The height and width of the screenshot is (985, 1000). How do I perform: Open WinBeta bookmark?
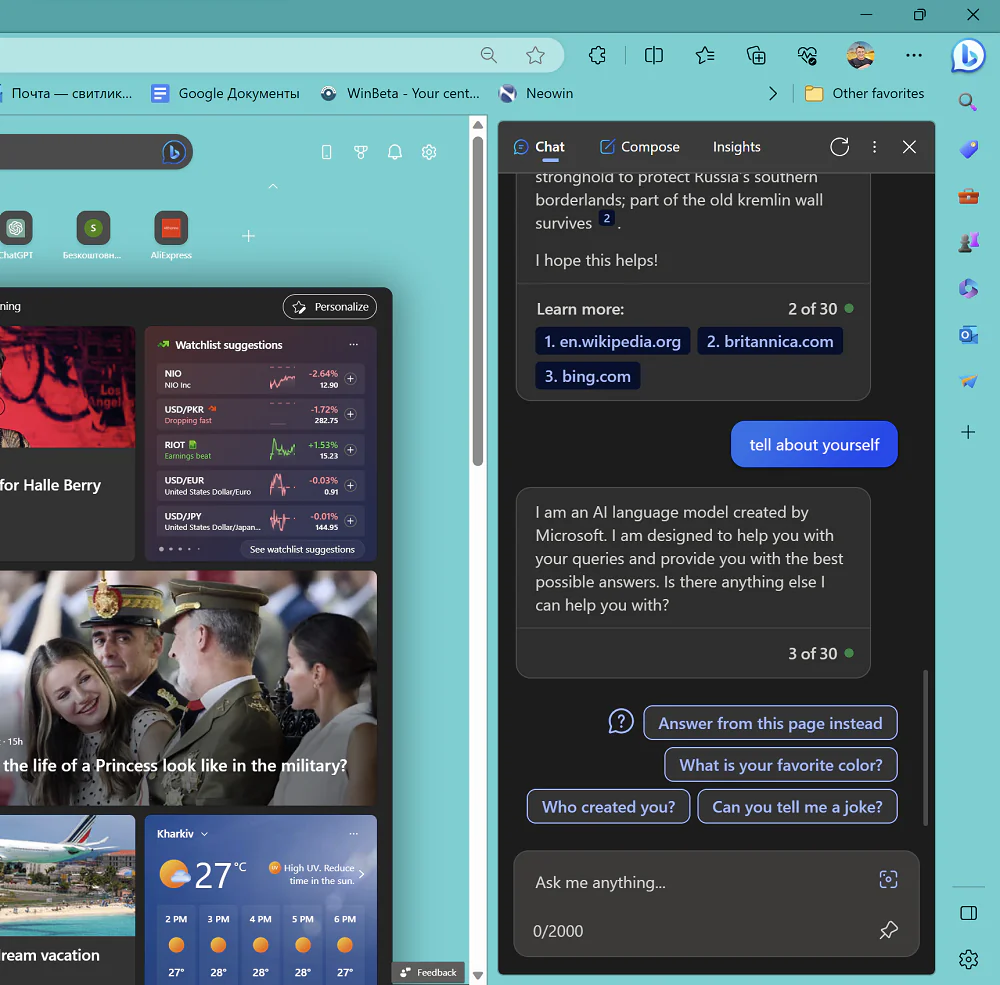tap(400, 94)
